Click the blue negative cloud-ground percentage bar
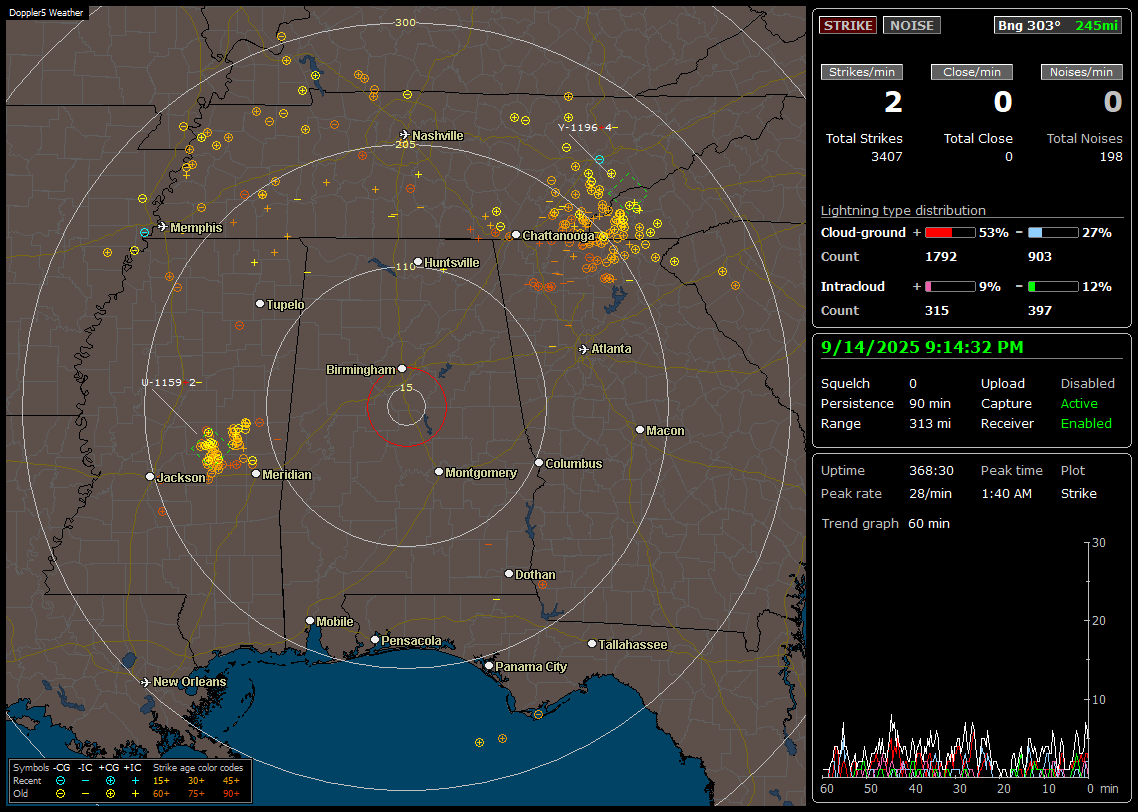The height and width of the screenshot is (812, 1138). click(1053, 233)
